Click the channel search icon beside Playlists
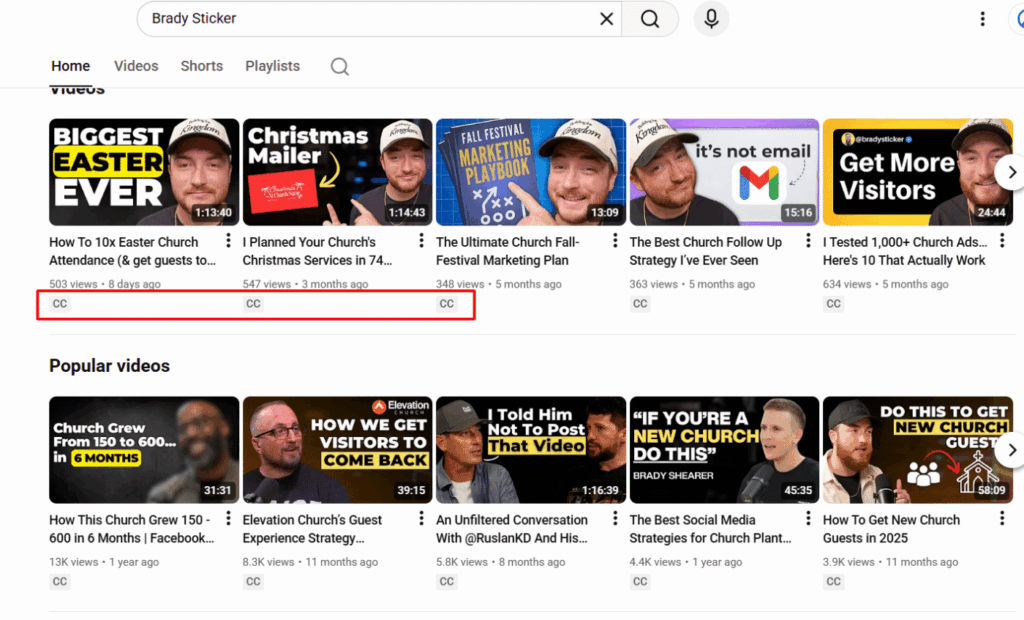The width and height of the screenshot is (1024, 620). click(340, 66)
